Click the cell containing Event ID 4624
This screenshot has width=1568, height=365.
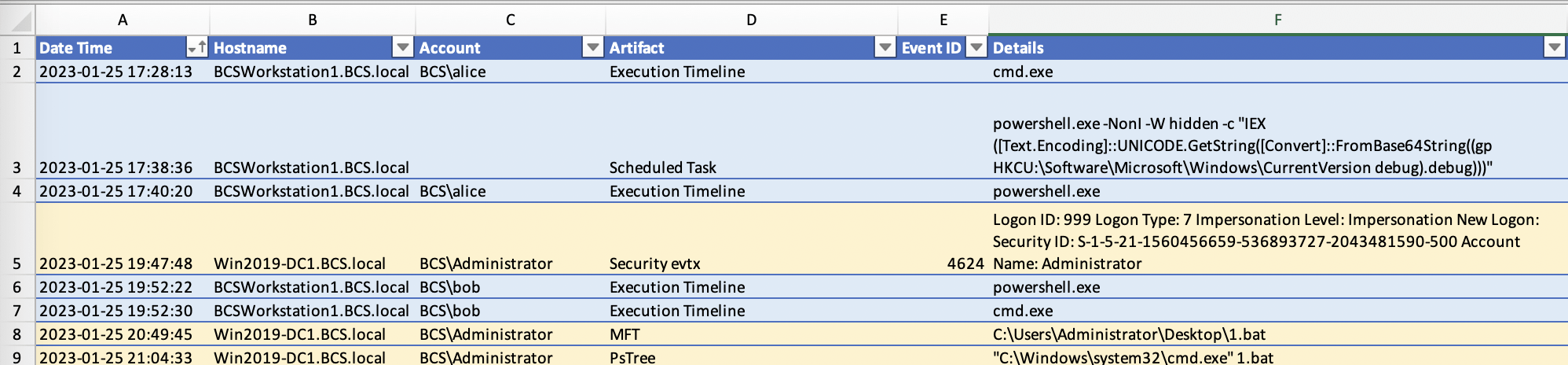(x=965, y=264)
